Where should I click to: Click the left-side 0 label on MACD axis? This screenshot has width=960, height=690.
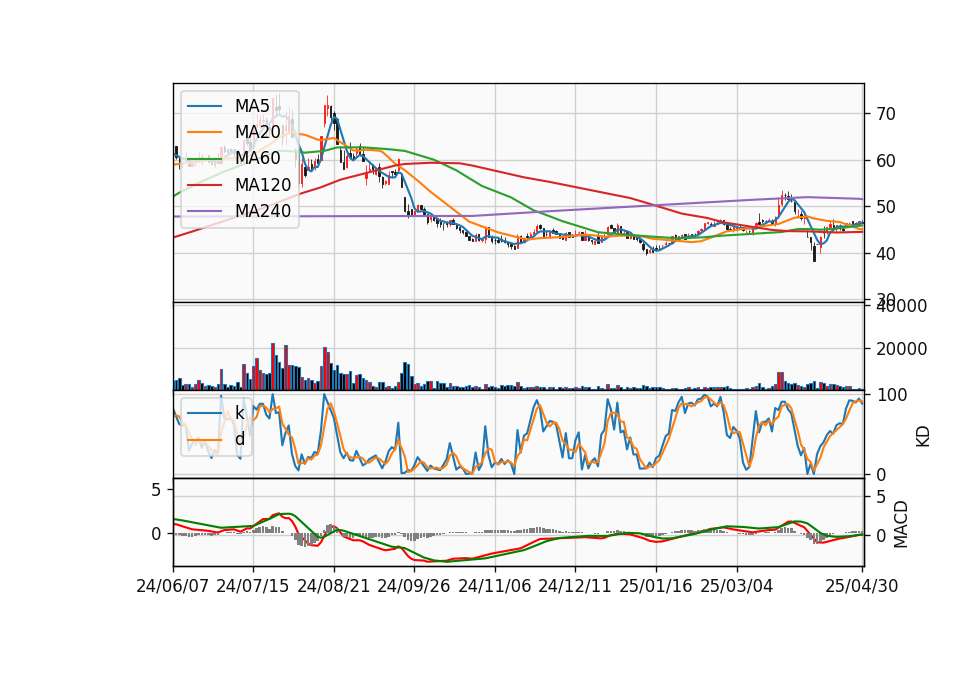coord(157,534)
